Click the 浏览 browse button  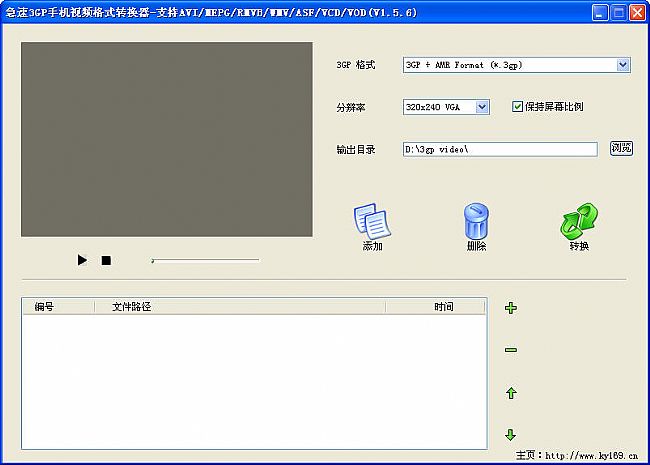point(621,148)
